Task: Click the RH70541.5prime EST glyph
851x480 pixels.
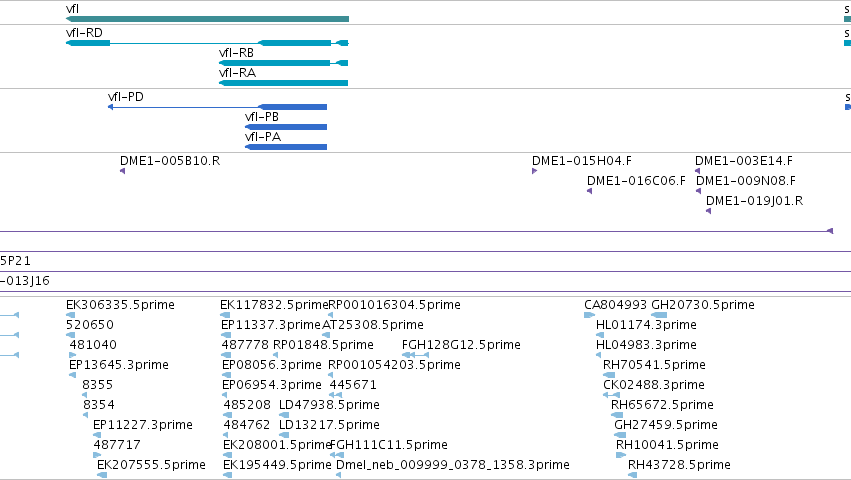Action: (609, 375)
